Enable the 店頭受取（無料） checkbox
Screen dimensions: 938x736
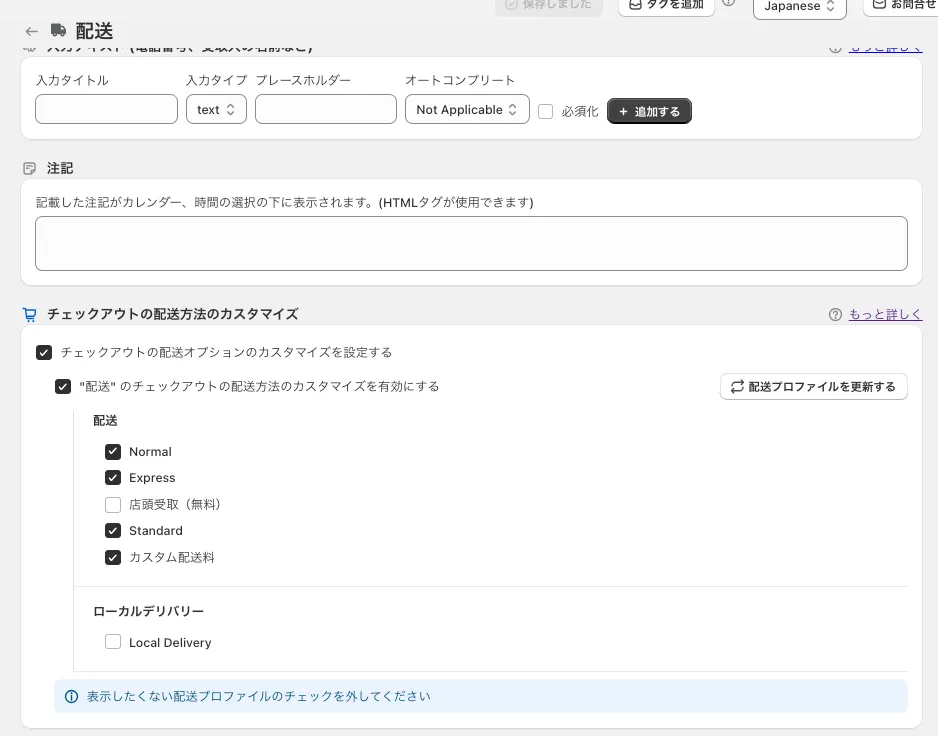[x=113, y=505]
